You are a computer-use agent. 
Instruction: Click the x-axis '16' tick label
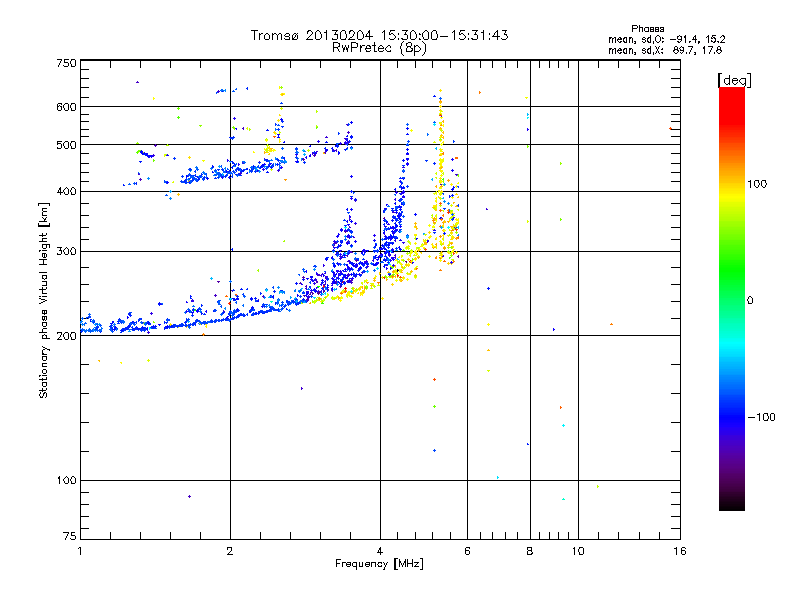(x=680, y=551)
